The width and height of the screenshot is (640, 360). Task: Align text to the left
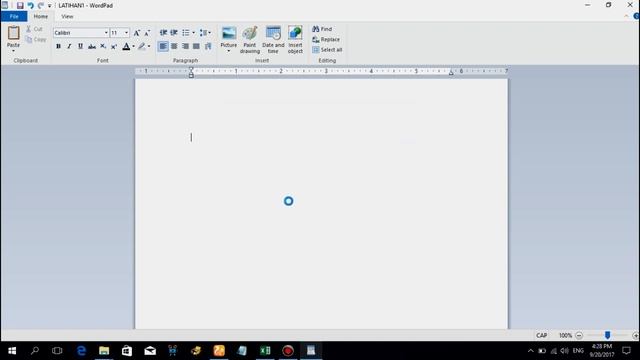(x=163, y=47)
